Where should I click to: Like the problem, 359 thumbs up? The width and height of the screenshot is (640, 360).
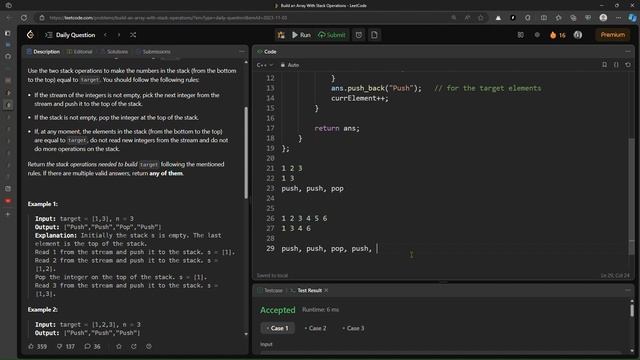coord(38,347)
